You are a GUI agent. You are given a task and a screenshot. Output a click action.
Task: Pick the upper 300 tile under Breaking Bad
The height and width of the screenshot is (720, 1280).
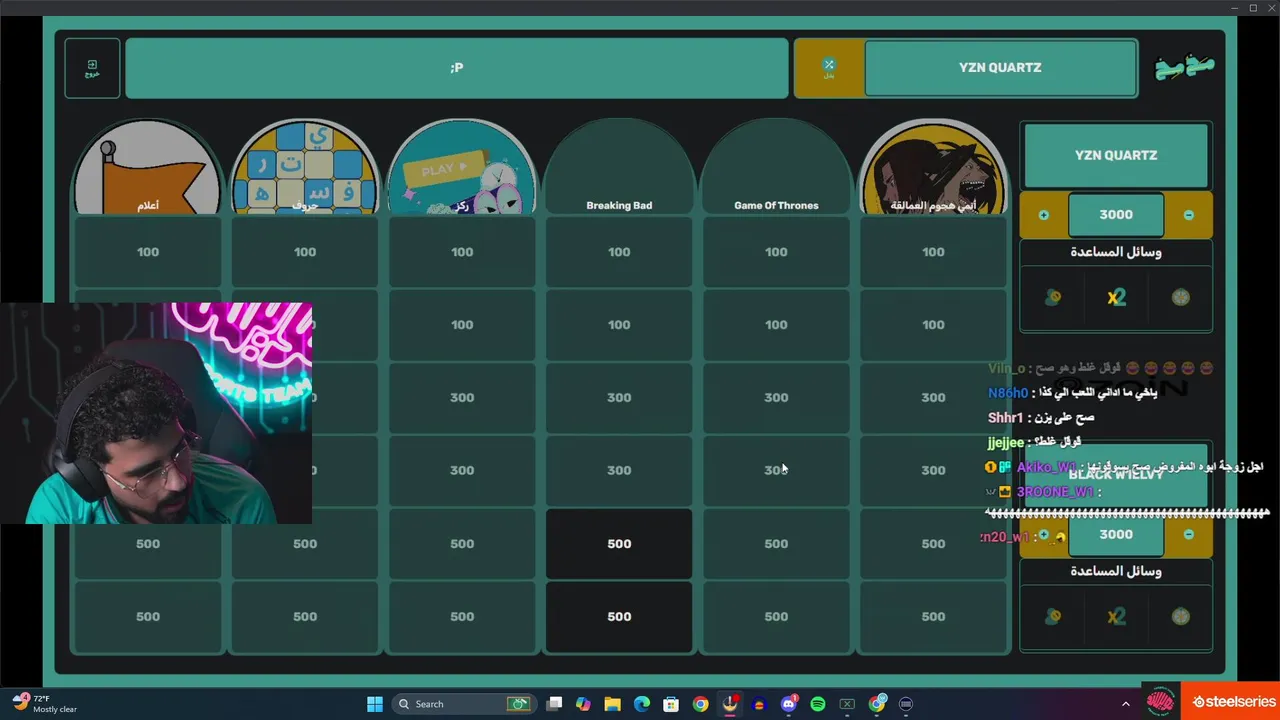pyautogui.click(x=619, y=398)
